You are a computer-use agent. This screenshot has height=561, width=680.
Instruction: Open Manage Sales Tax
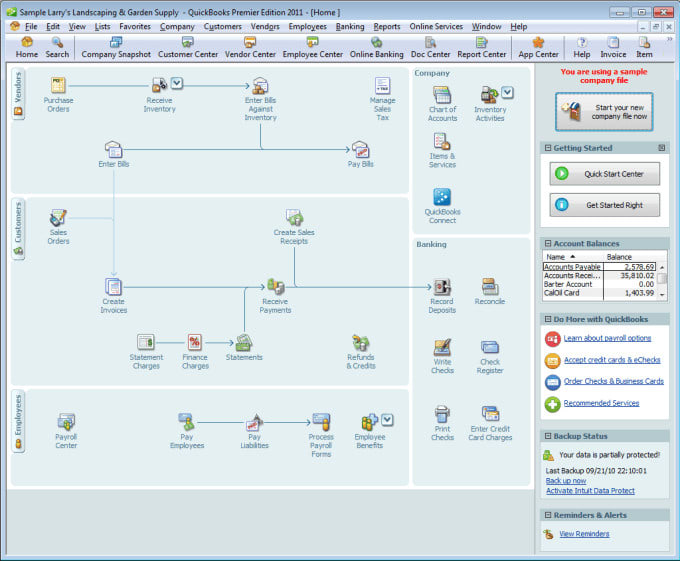click(x=382, y=85)
